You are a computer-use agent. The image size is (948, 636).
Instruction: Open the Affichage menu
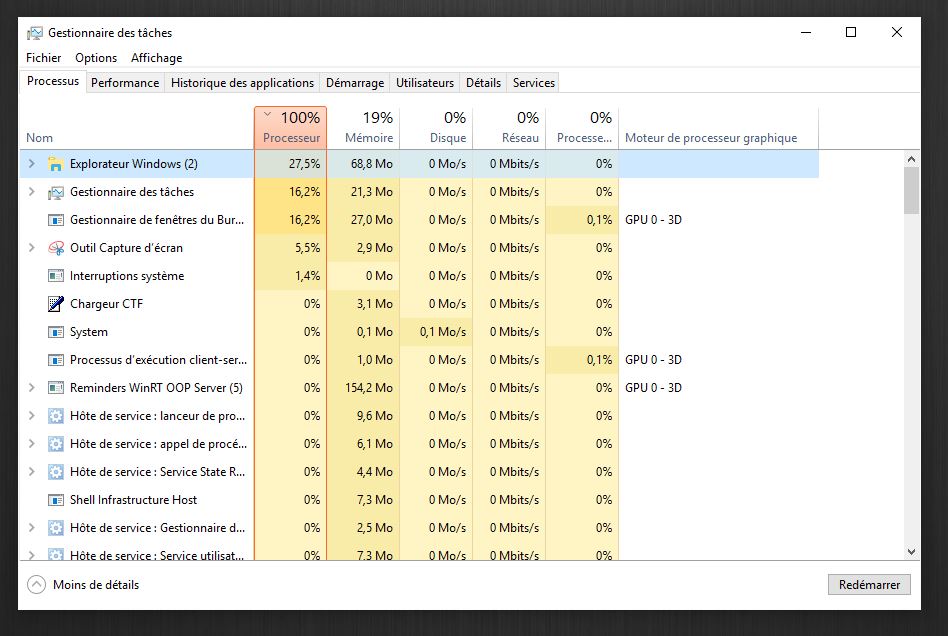(x=157, y=58)
